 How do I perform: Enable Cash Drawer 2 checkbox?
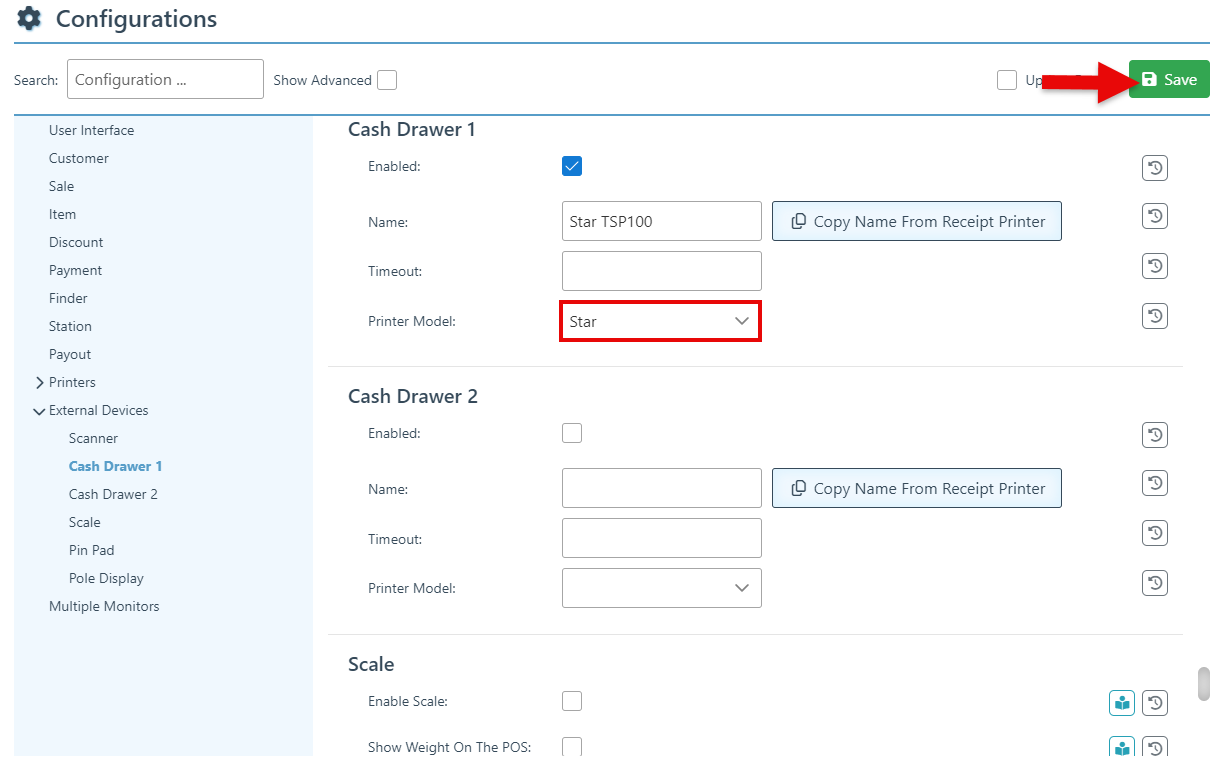(x=572, y=433)
